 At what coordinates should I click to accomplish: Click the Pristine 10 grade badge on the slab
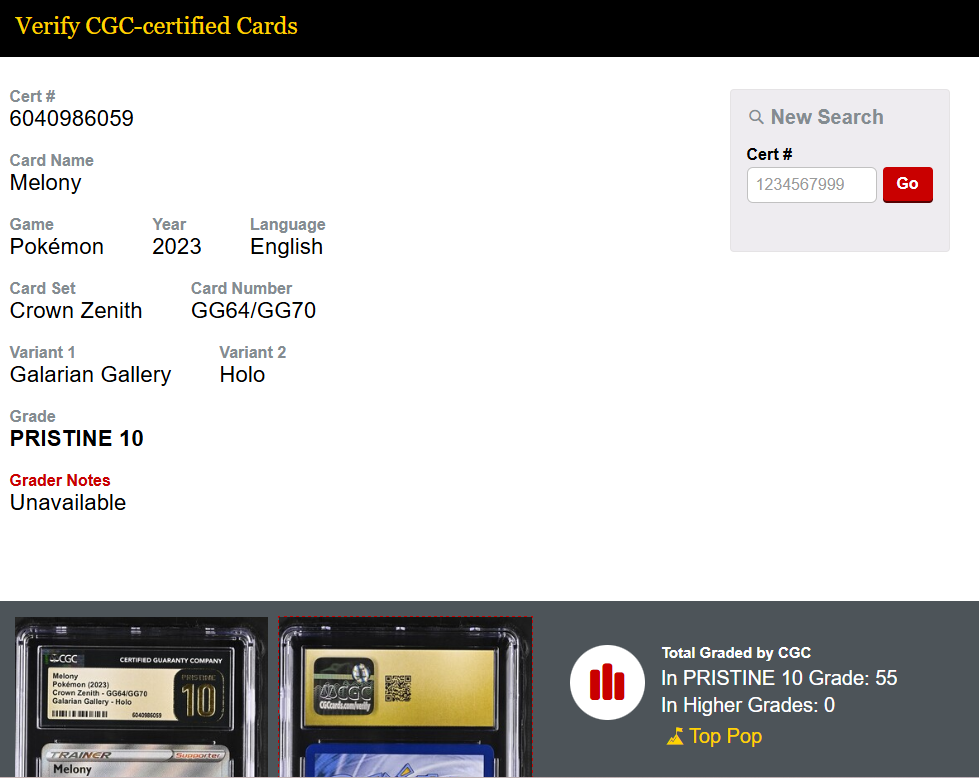pos(199,696)
